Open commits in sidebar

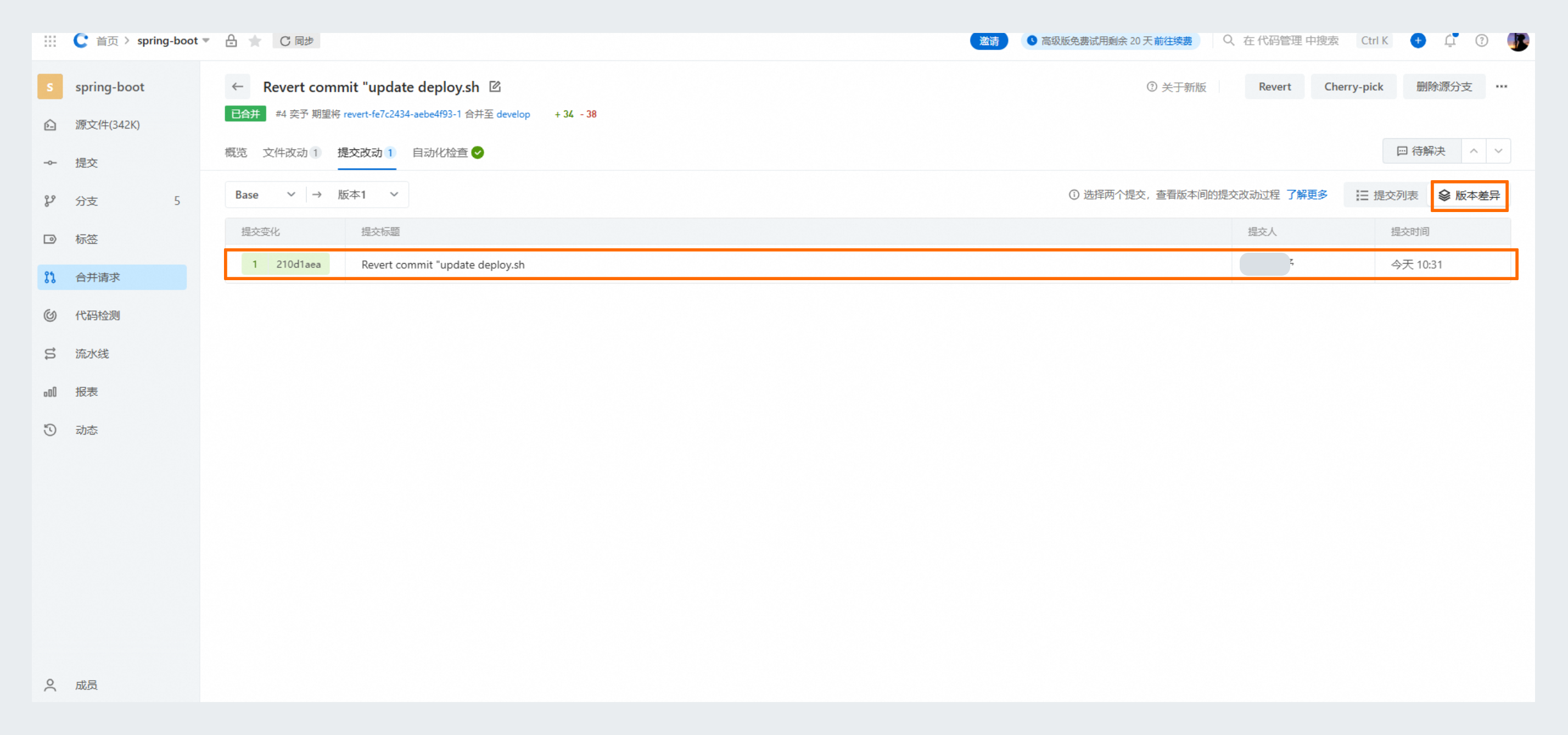point(112,163)
